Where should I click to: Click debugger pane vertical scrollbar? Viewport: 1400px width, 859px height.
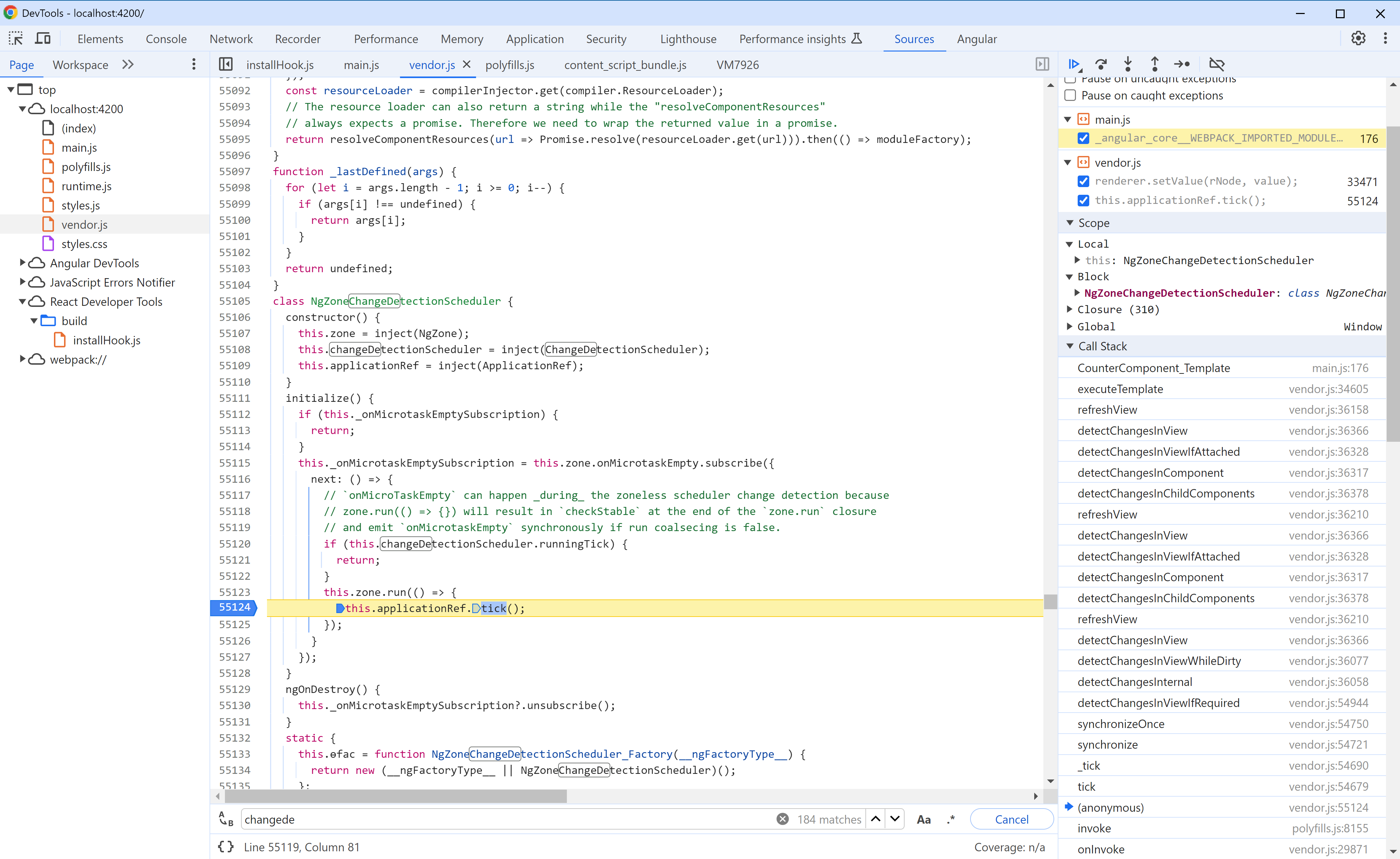coord(1393,284)
